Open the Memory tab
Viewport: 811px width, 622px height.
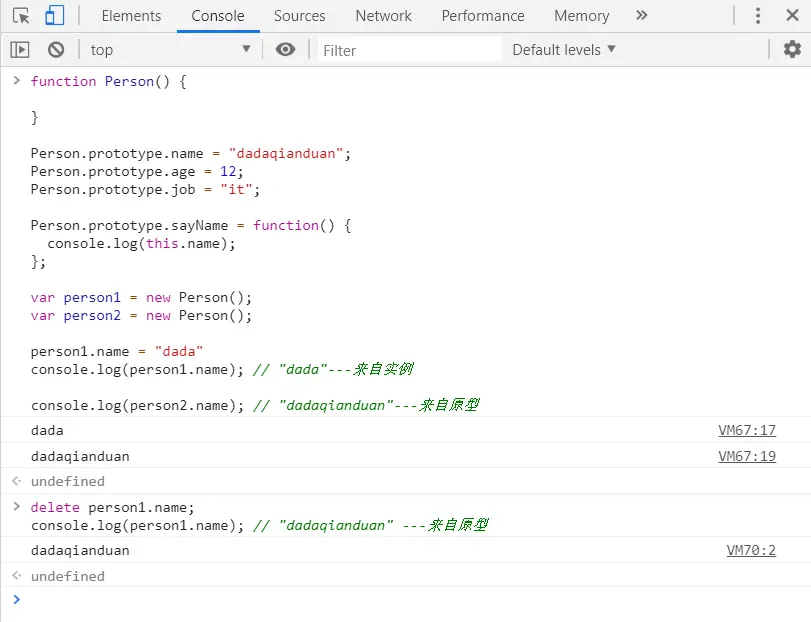click(x=581, y=16)
